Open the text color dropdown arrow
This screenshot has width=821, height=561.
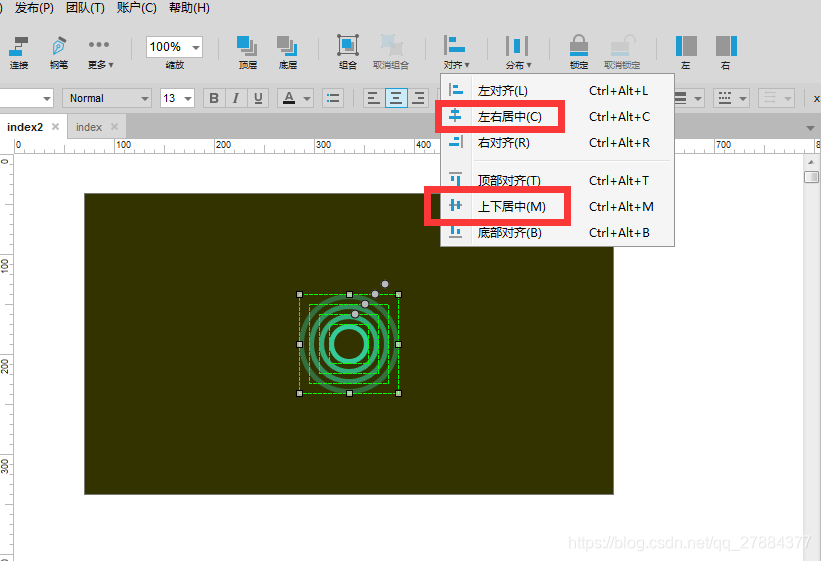307,98
